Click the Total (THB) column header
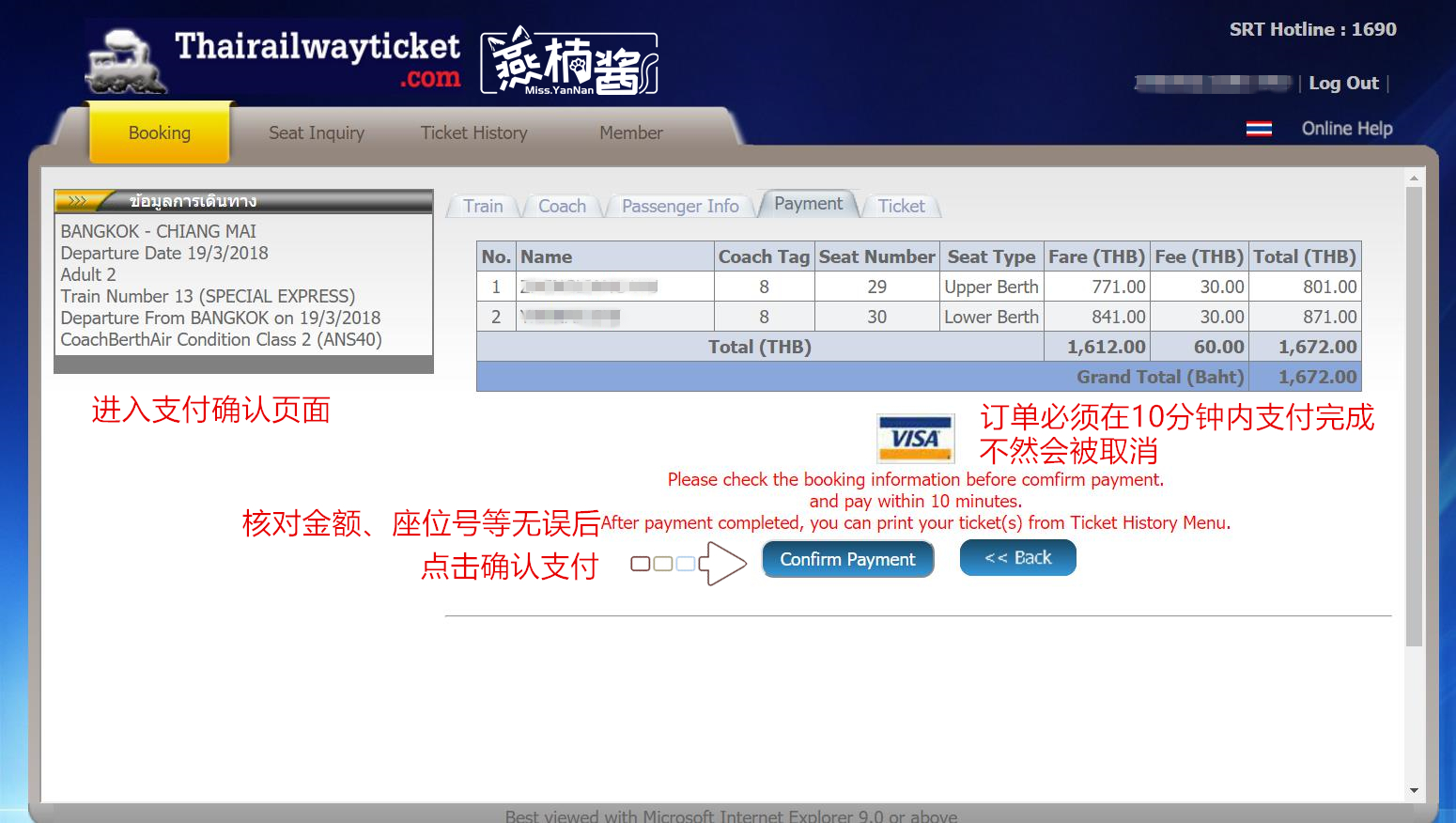Screen dimensions: 1456x823 (1305, 256)
